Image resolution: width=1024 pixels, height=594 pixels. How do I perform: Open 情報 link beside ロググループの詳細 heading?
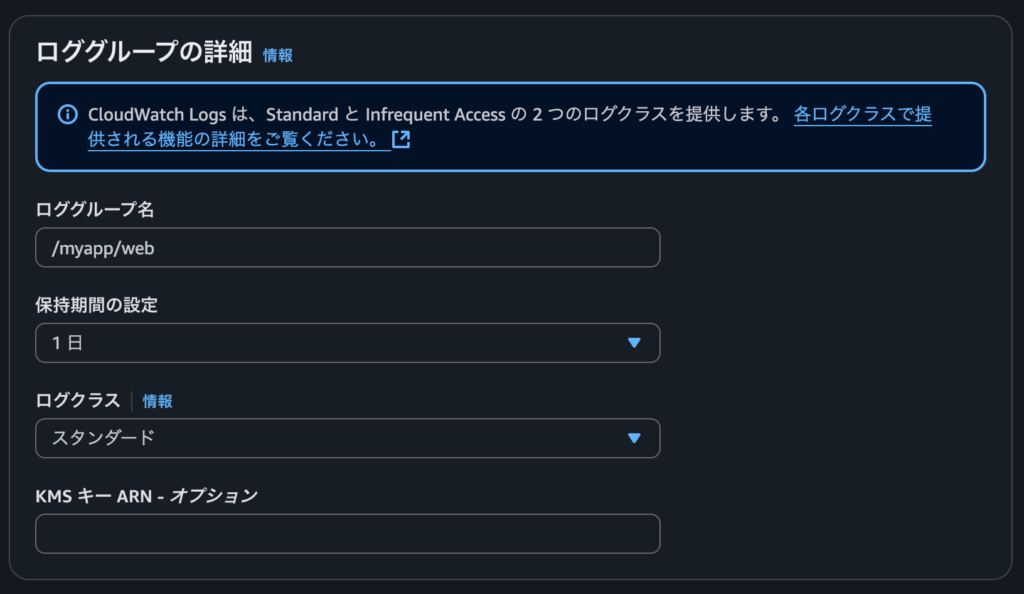pyautogui.click(x=278, y=55)
